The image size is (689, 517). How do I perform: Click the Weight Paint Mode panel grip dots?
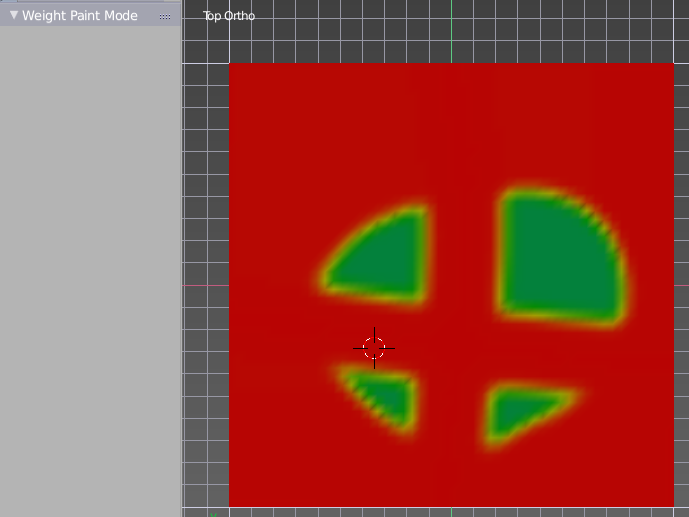pos(165,16)
